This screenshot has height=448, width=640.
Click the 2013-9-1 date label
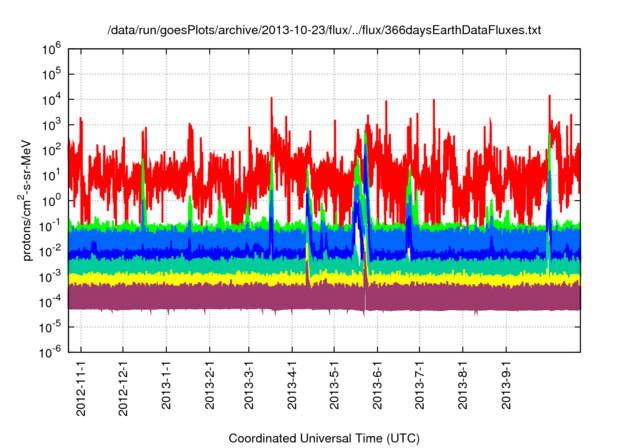pyautogui.click(x=506, y=385)
